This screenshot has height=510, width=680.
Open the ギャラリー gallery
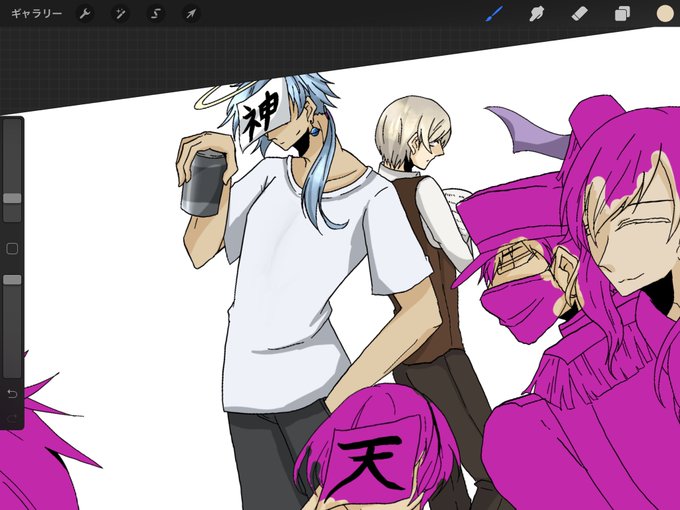36,14
